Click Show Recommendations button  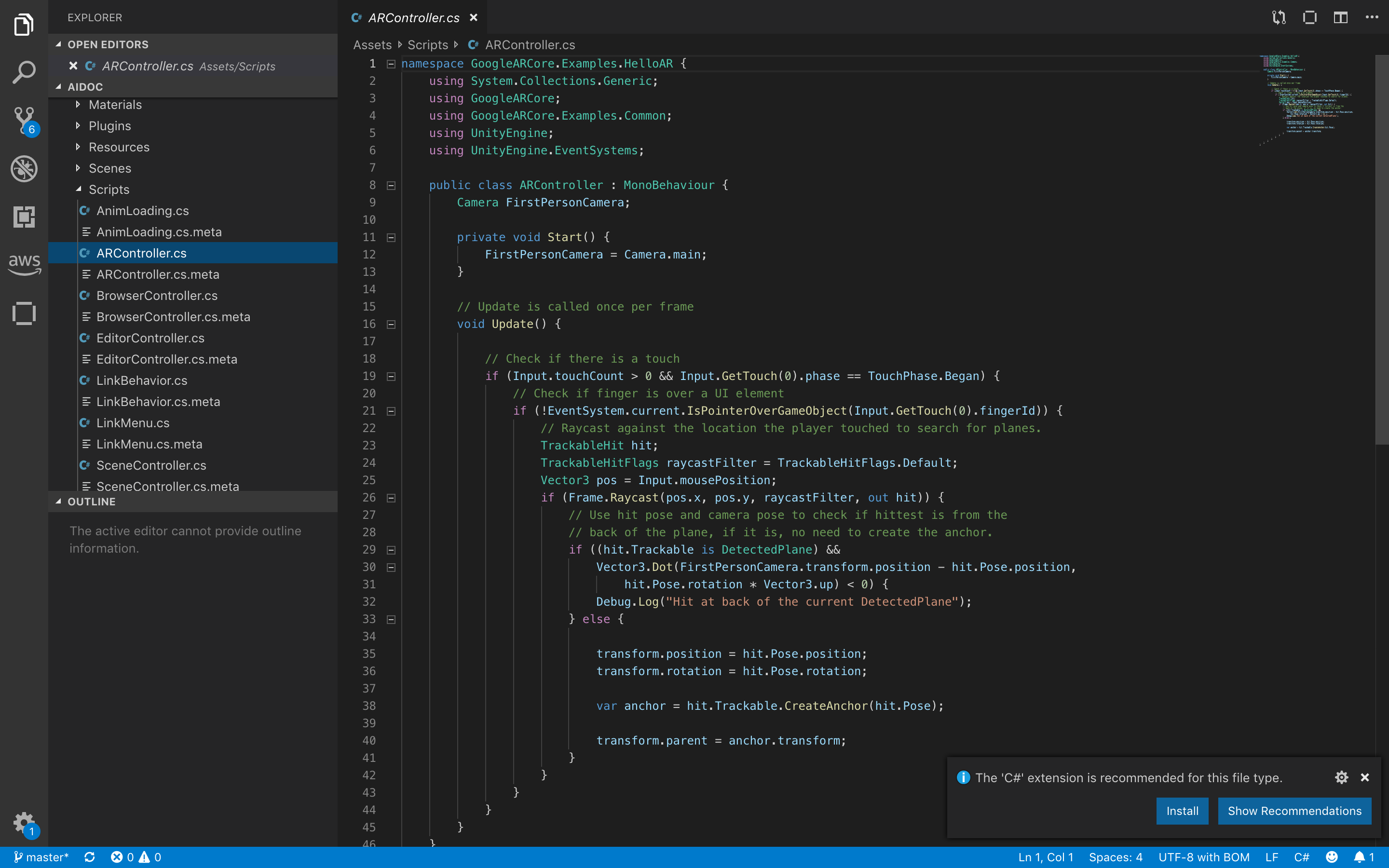coord(1294,811)
